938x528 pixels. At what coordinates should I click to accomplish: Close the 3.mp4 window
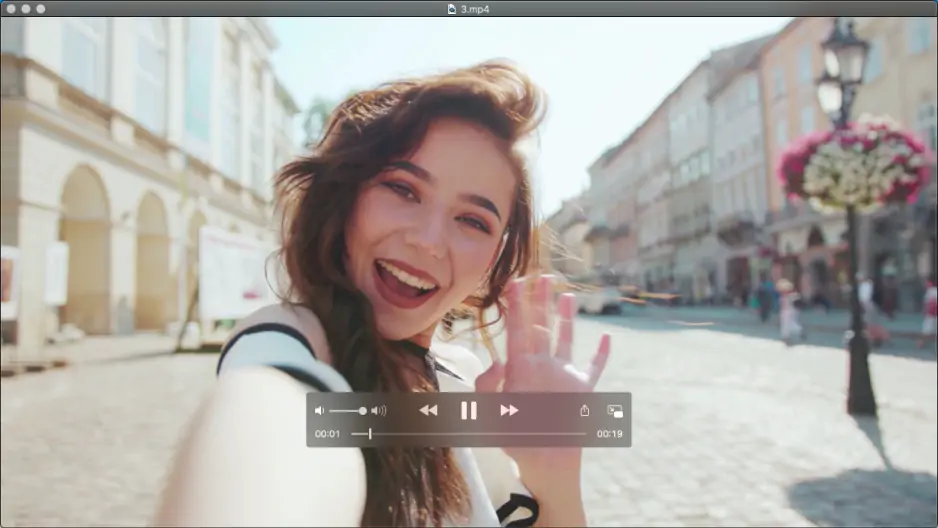pyautogui.click(x=11, y=9)
